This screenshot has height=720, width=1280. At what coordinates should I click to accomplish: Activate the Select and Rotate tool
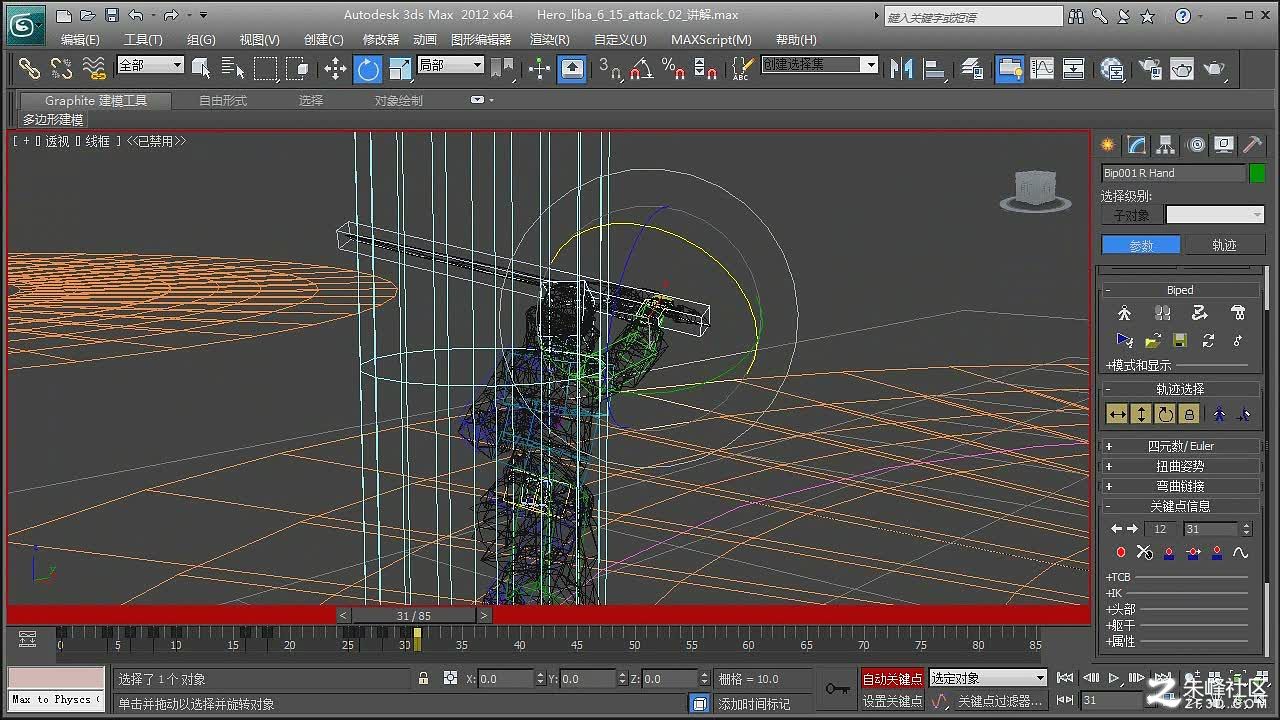pos(368,68)
